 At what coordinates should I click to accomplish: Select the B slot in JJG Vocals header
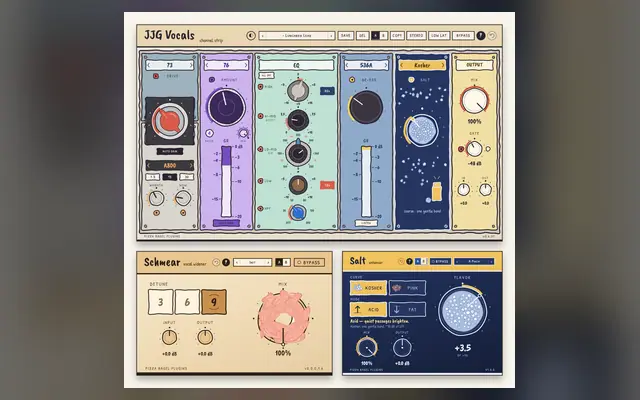pyautogui.click(x=383, y=36)
